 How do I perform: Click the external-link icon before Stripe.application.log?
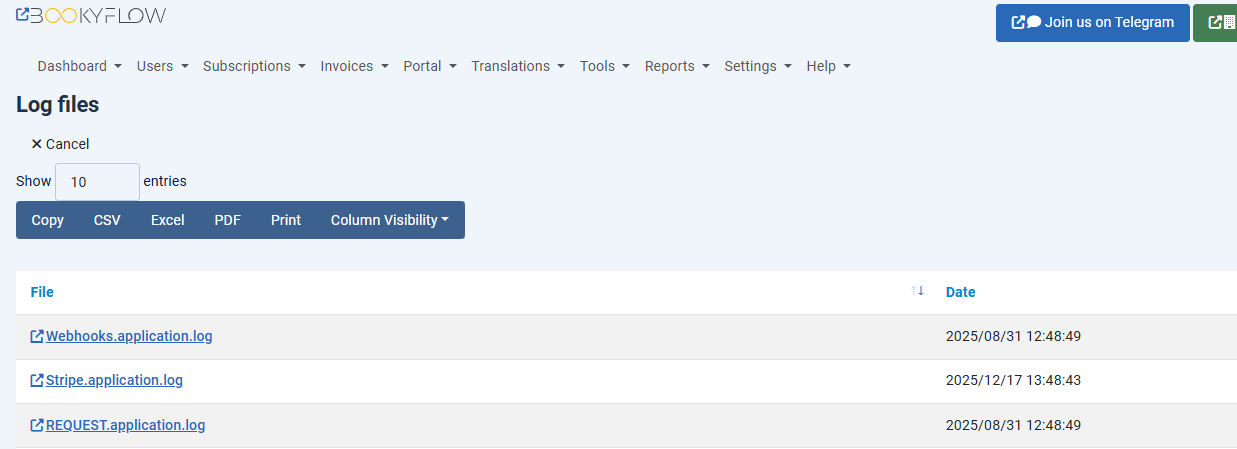[x=37, y=381]
